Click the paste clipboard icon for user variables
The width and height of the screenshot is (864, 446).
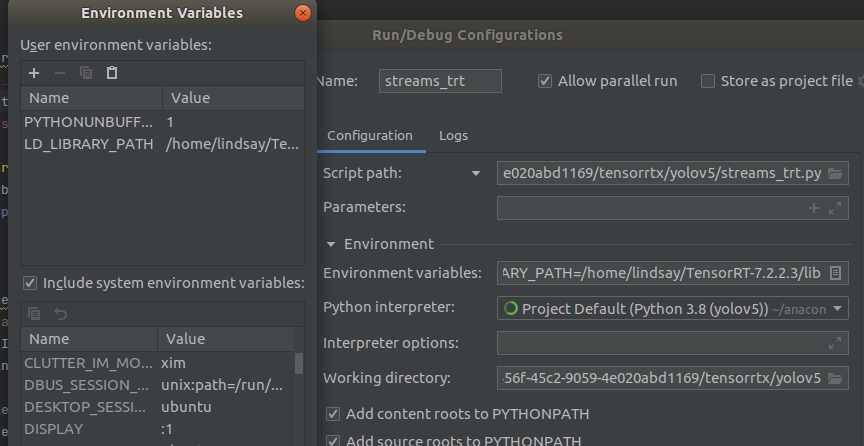[112, 73]
